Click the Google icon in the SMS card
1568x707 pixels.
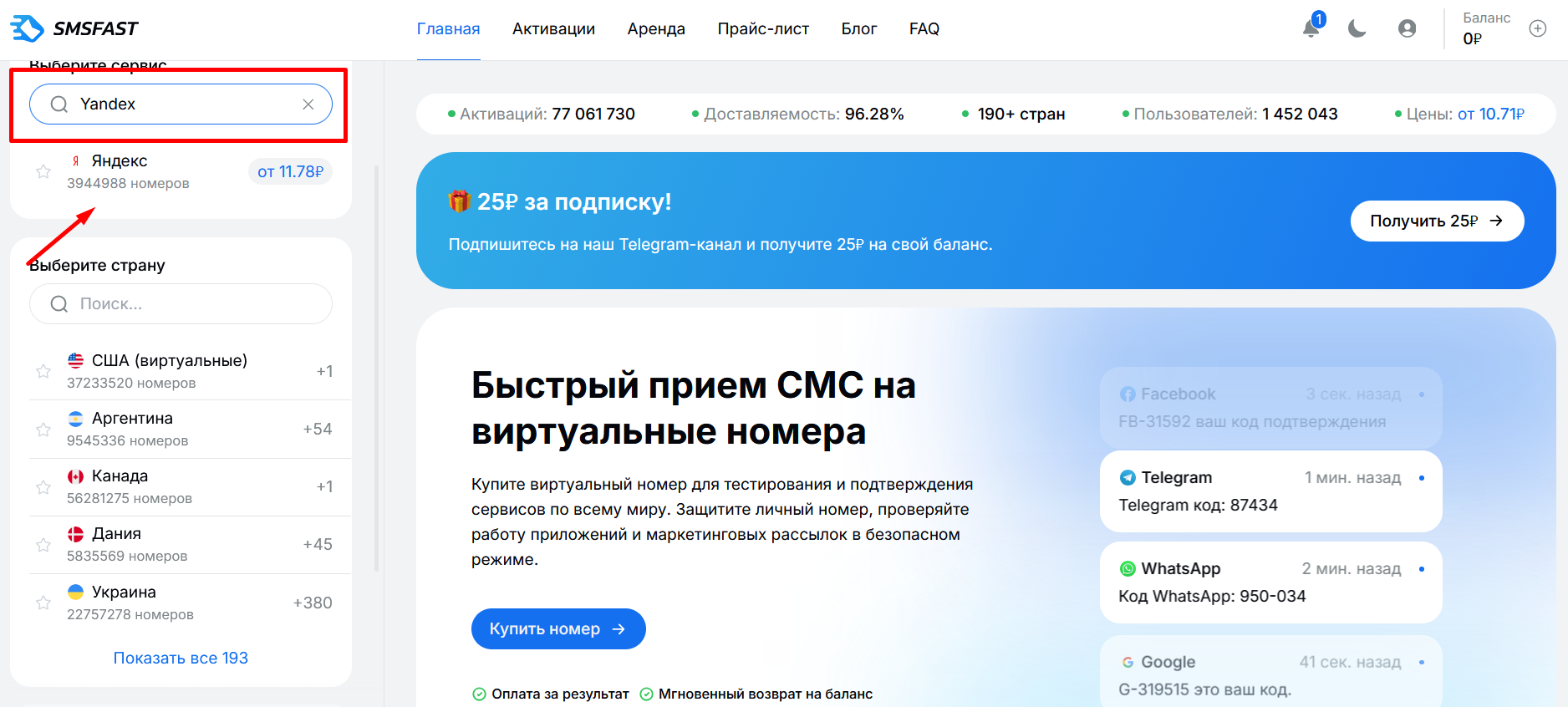1128,662
